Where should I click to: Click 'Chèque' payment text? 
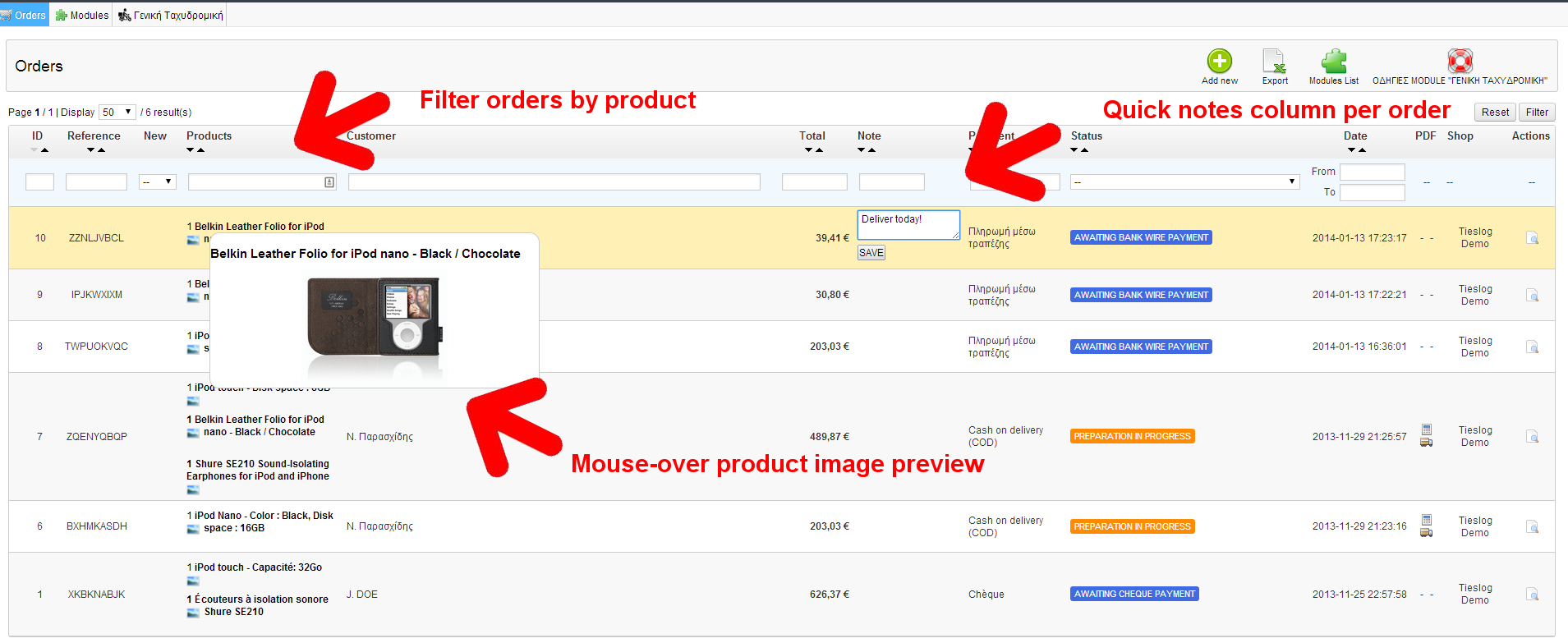[986, 595]
